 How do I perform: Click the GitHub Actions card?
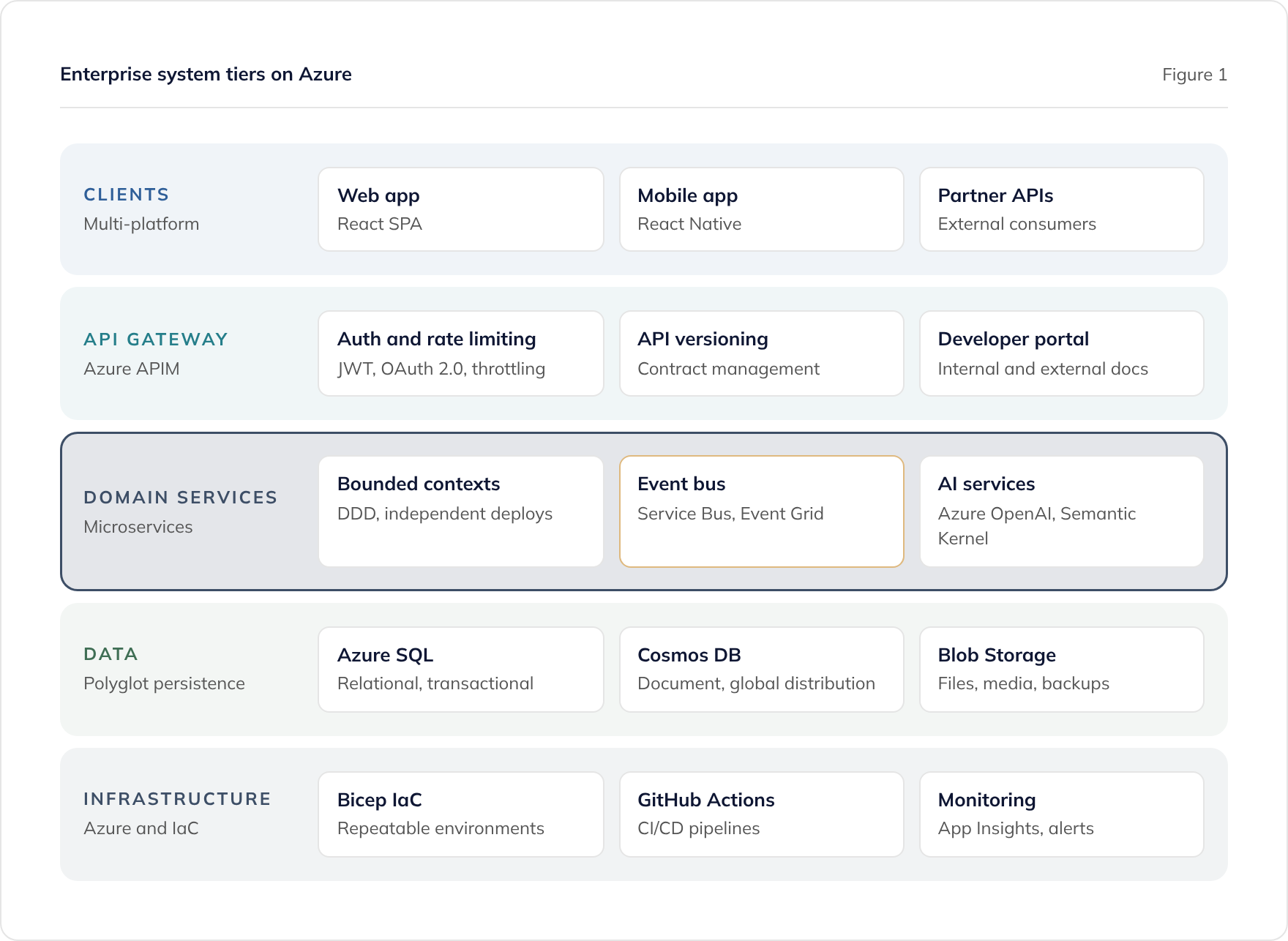(761, 814)
